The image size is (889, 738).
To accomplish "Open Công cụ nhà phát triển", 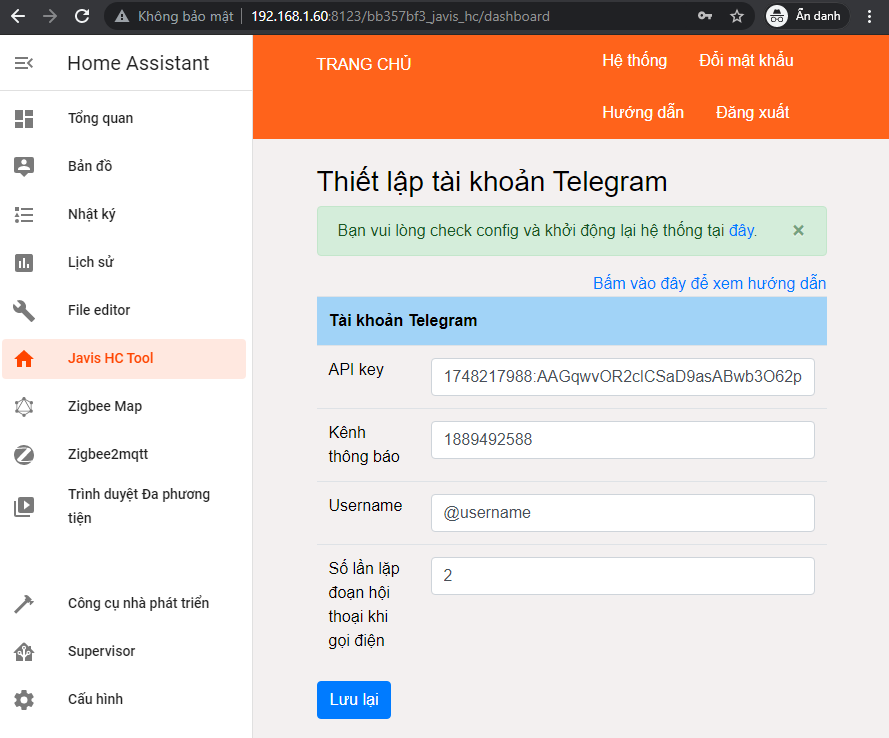I will click(x=124, y=604).
